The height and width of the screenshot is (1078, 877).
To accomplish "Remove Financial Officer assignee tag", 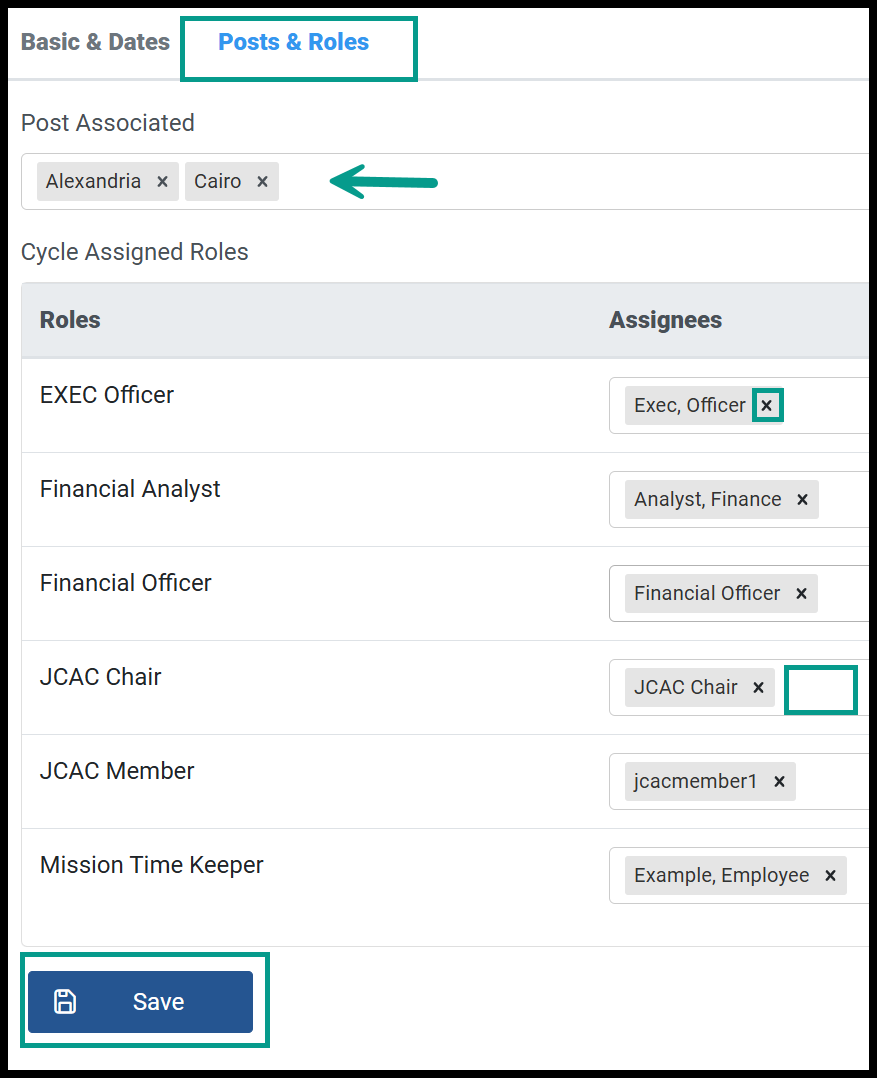I will click(x=801, y=593).
